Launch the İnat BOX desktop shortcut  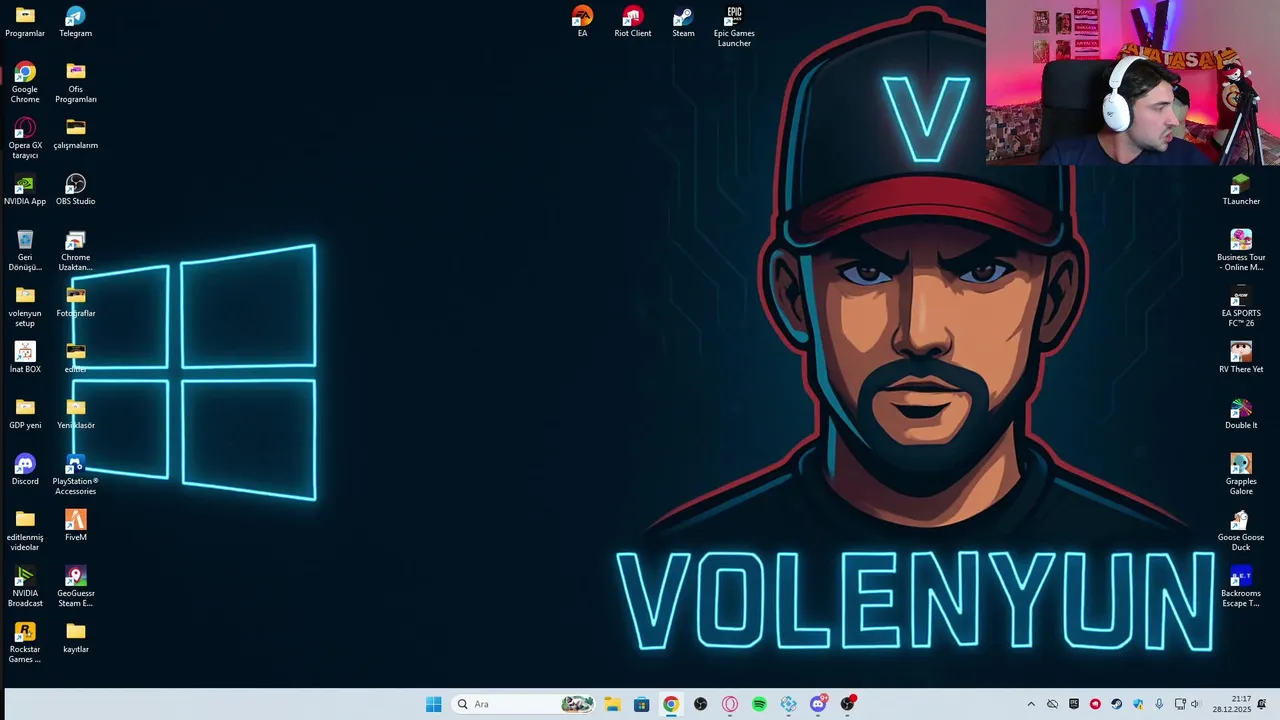pyautogui.click(x=25, y=357)
